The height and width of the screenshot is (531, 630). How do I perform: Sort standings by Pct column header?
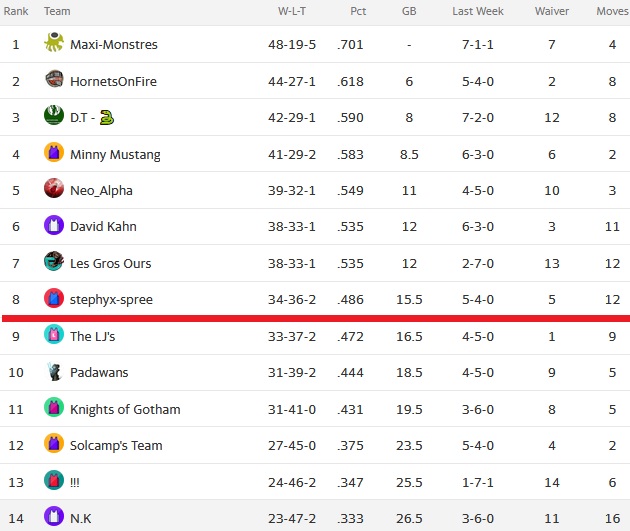click(x=358, y=11)
